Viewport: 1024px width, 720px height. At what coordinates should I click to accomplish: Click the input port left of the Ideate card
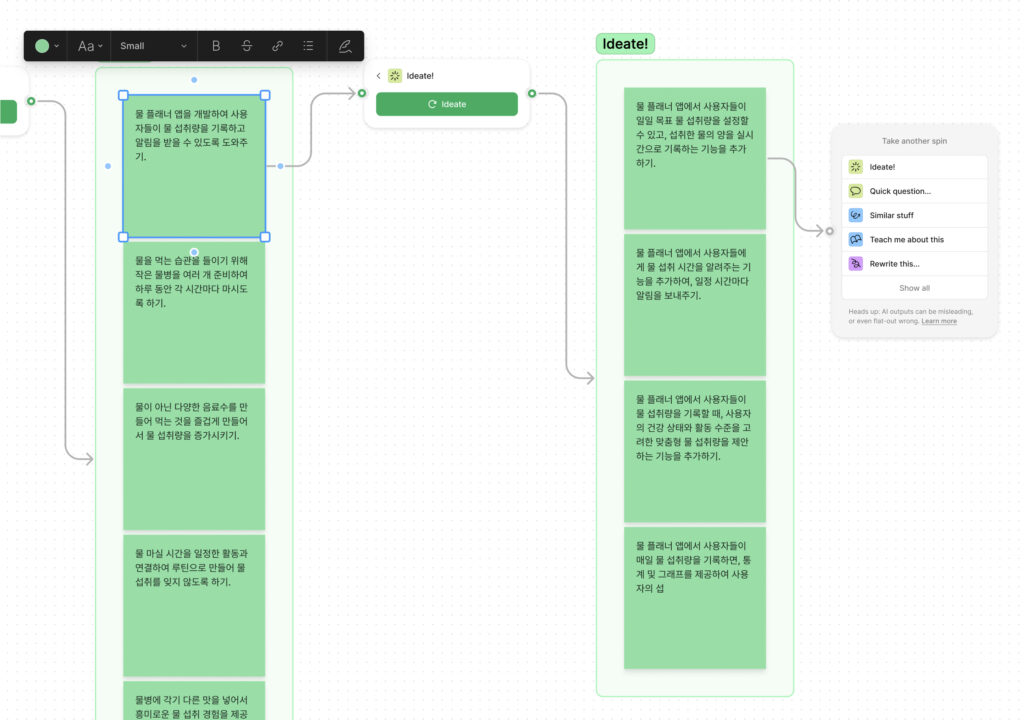(362, 93)
